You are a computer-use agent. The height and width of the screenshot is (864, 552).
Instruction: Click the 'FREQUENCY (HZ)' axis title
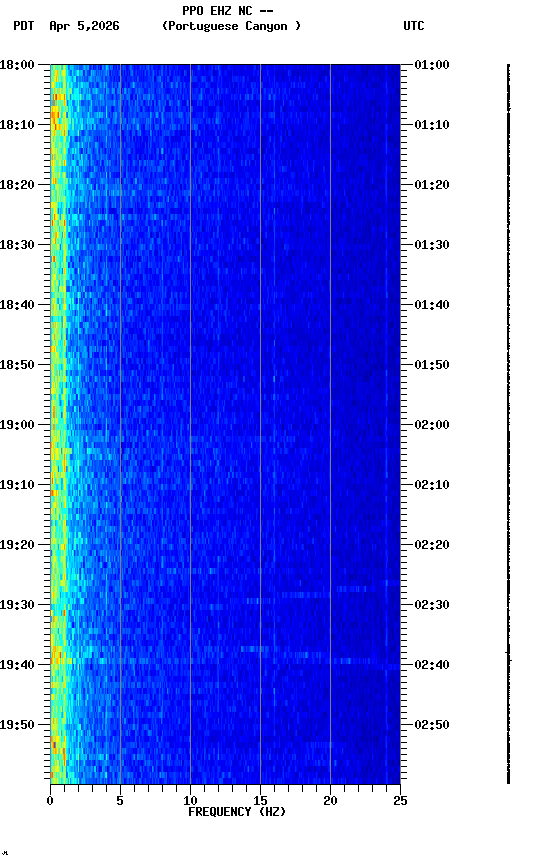point(237,813)
